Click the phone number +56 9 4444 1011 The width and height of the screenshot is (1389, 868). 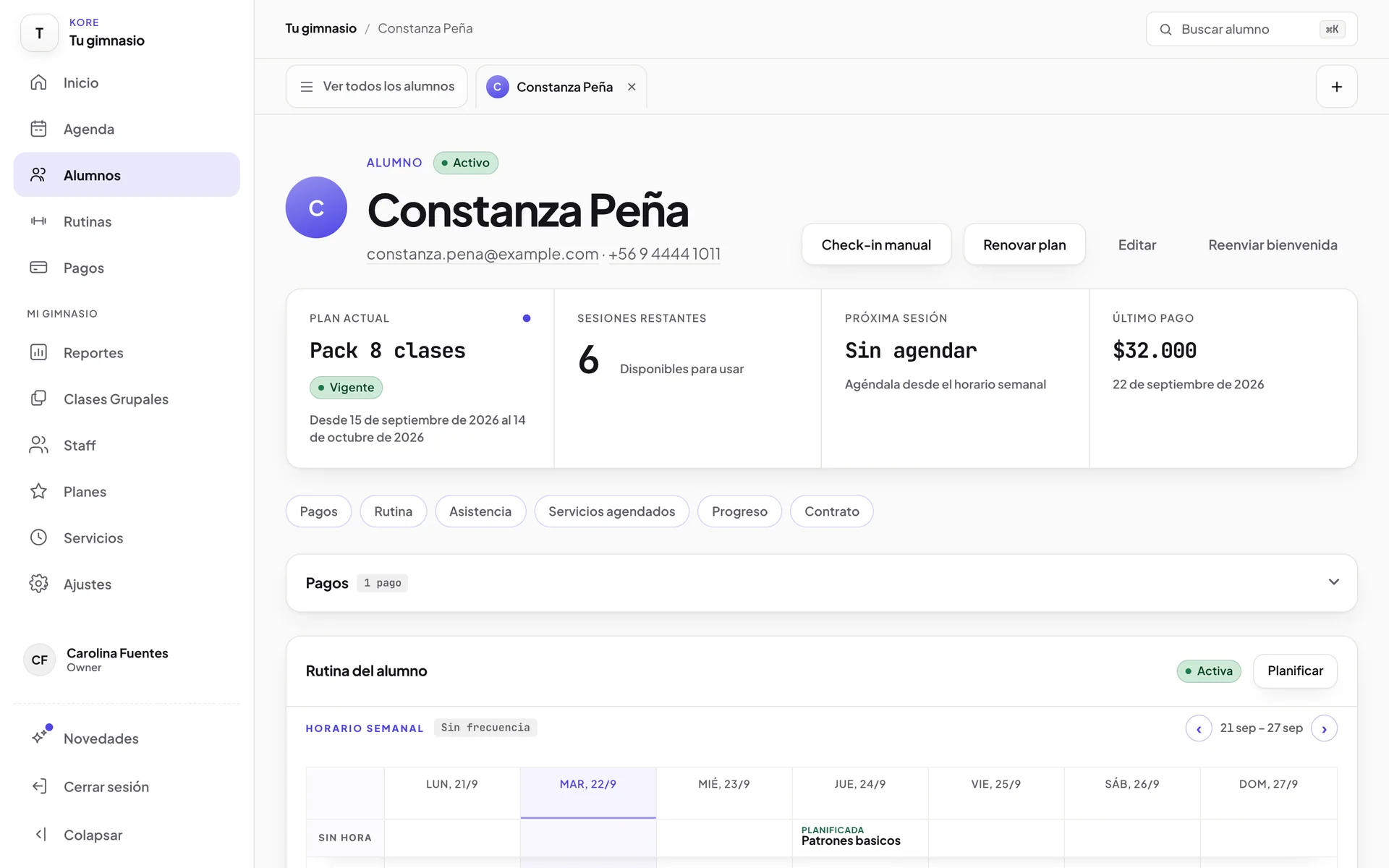pos(664,254)
